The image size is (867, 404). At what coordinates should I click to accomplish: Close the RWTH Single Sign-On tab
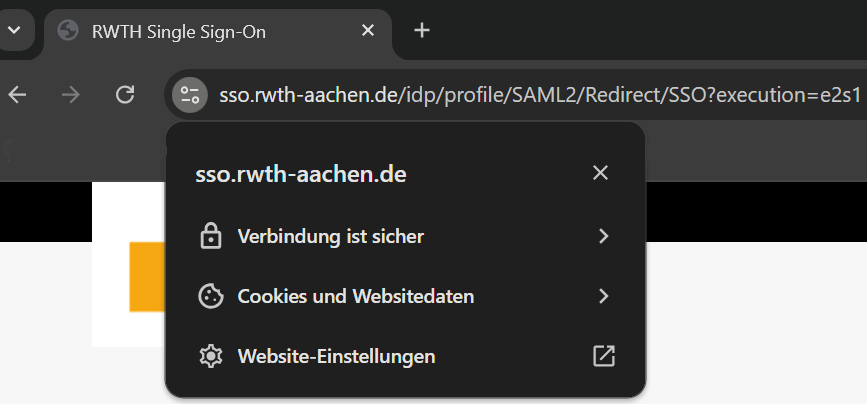point(368,30)
